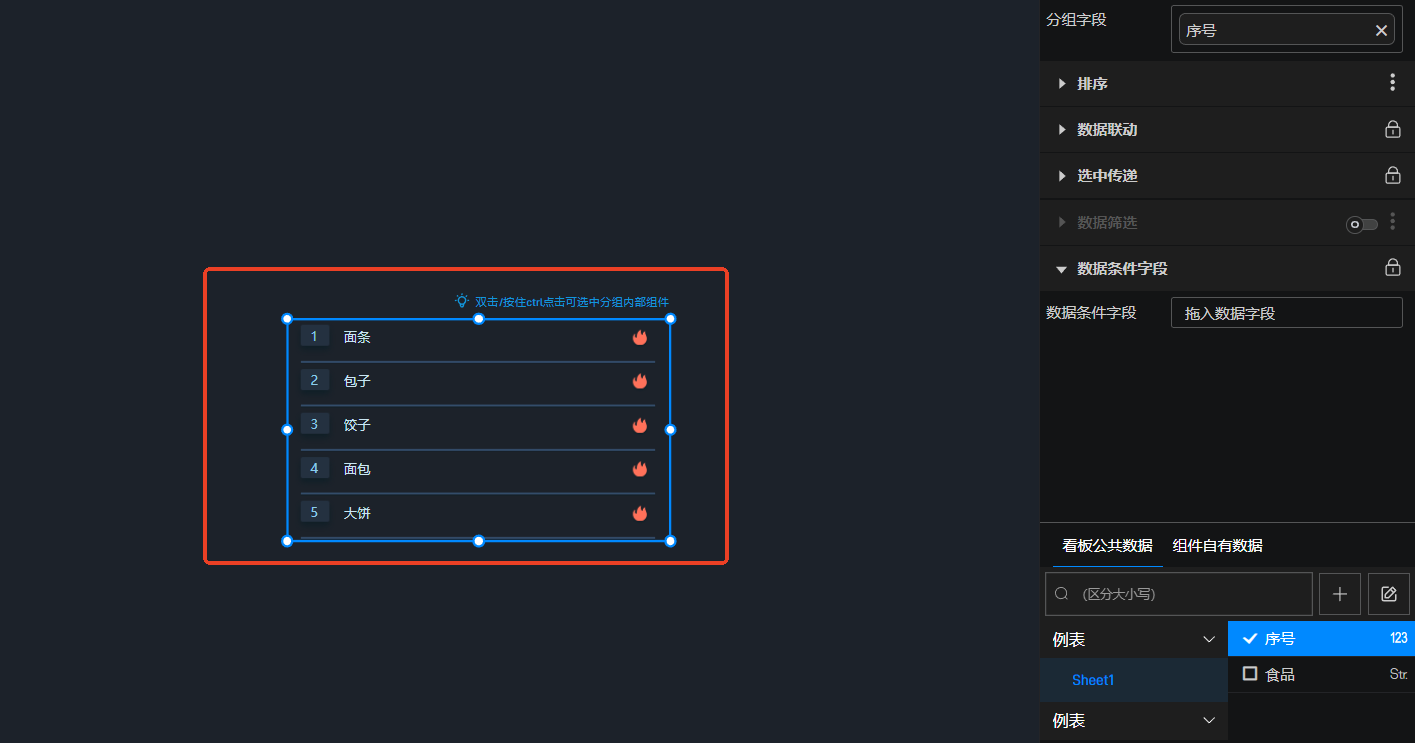This screenshot has height=743, width=1415.
Task: Collapse the 数据条件字段 section
Action: click(1062, 269)
